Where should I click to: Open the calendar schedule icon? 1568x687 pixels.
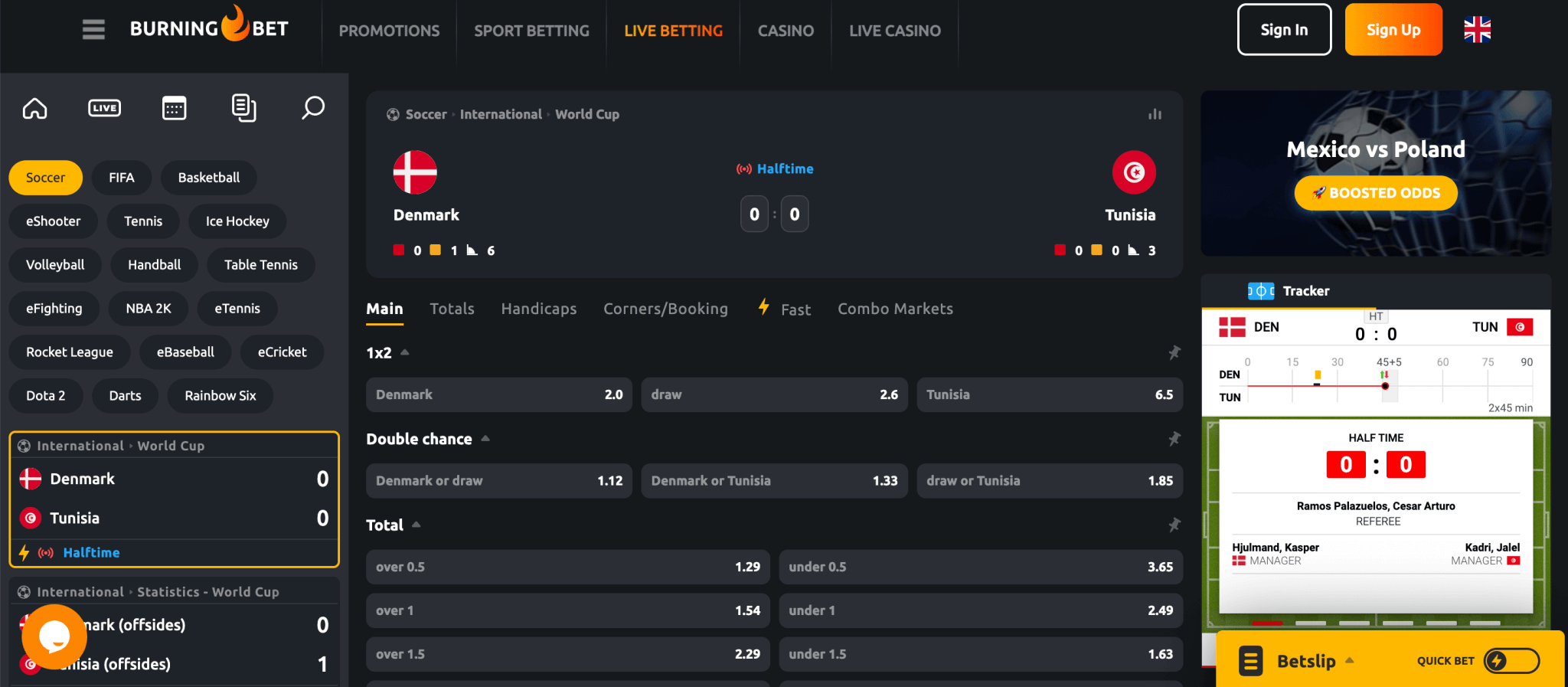click(x=174, y=108)
